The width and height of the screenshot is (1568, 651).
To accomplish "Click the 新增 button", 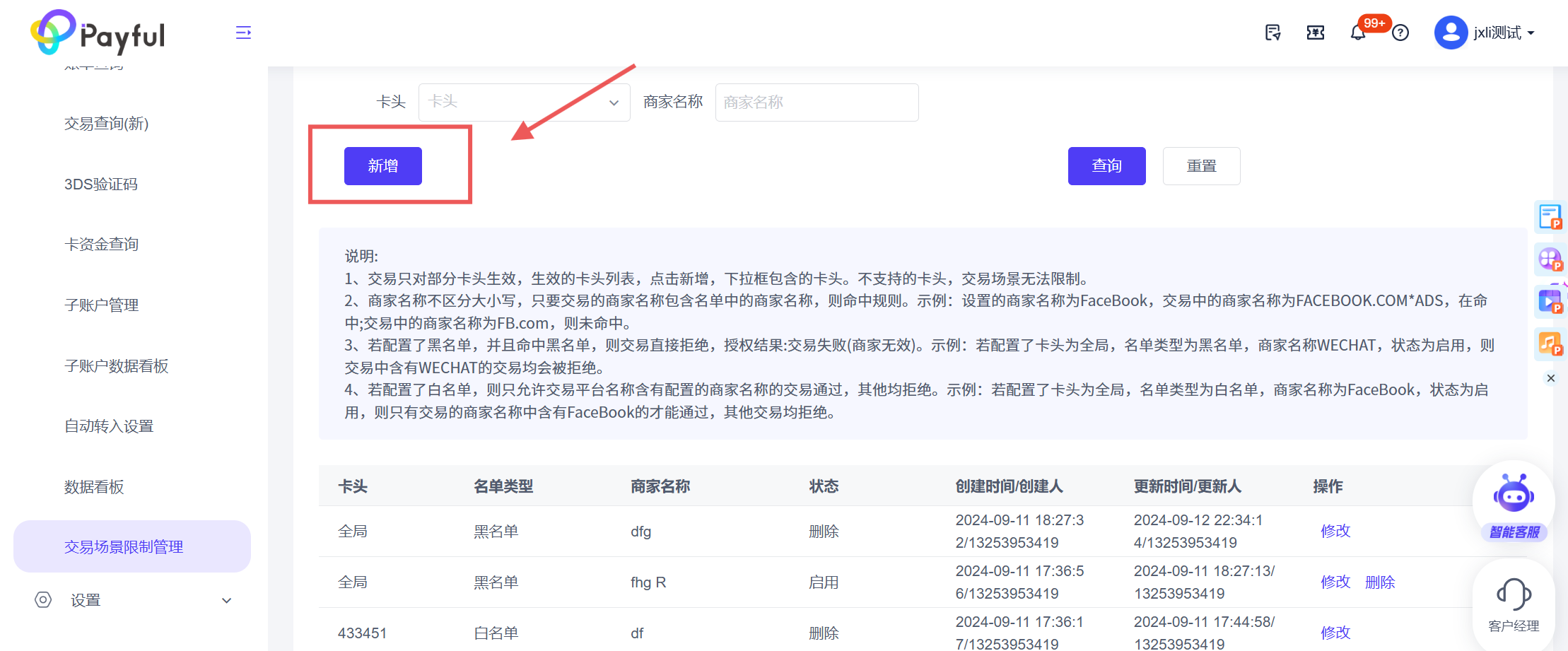I will point(383,166).
